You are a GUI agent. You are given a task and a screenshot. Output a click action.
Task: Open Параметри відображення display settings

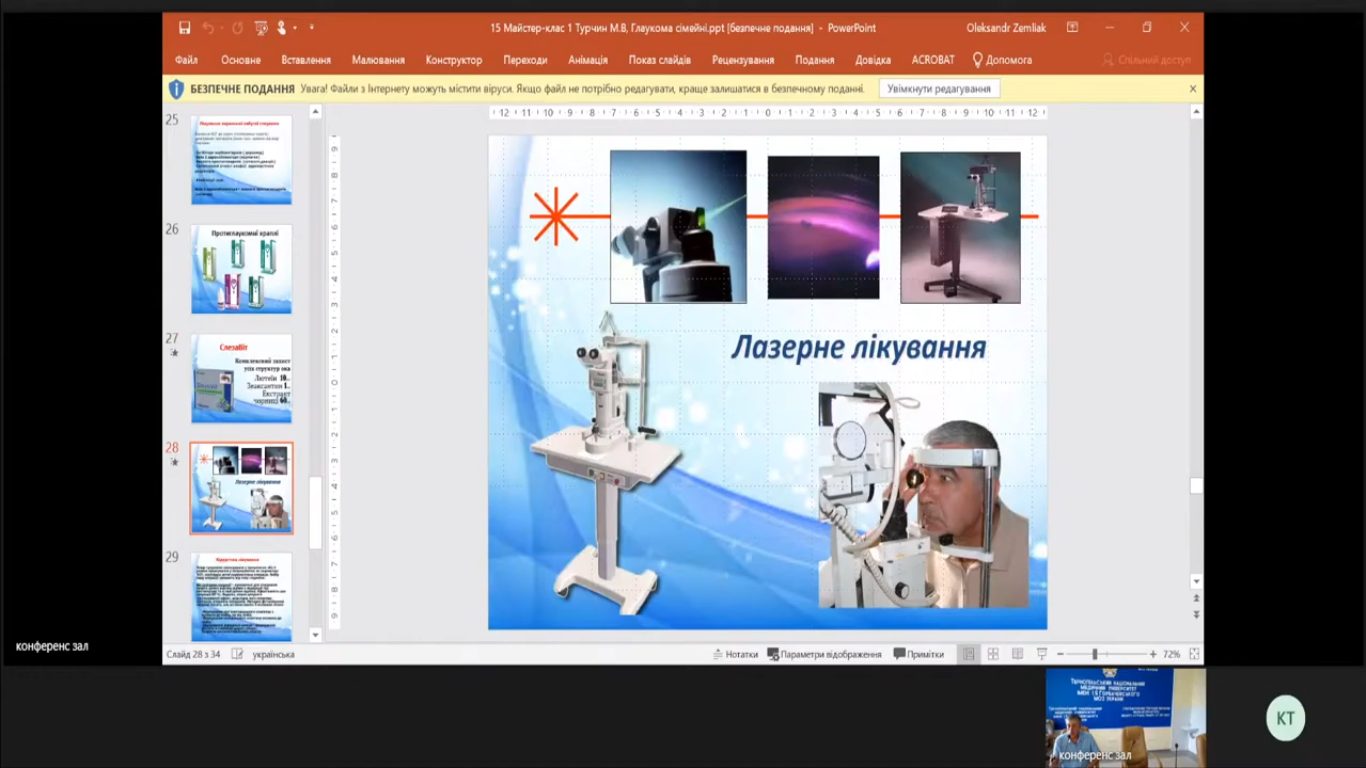(x=824, y=654)
